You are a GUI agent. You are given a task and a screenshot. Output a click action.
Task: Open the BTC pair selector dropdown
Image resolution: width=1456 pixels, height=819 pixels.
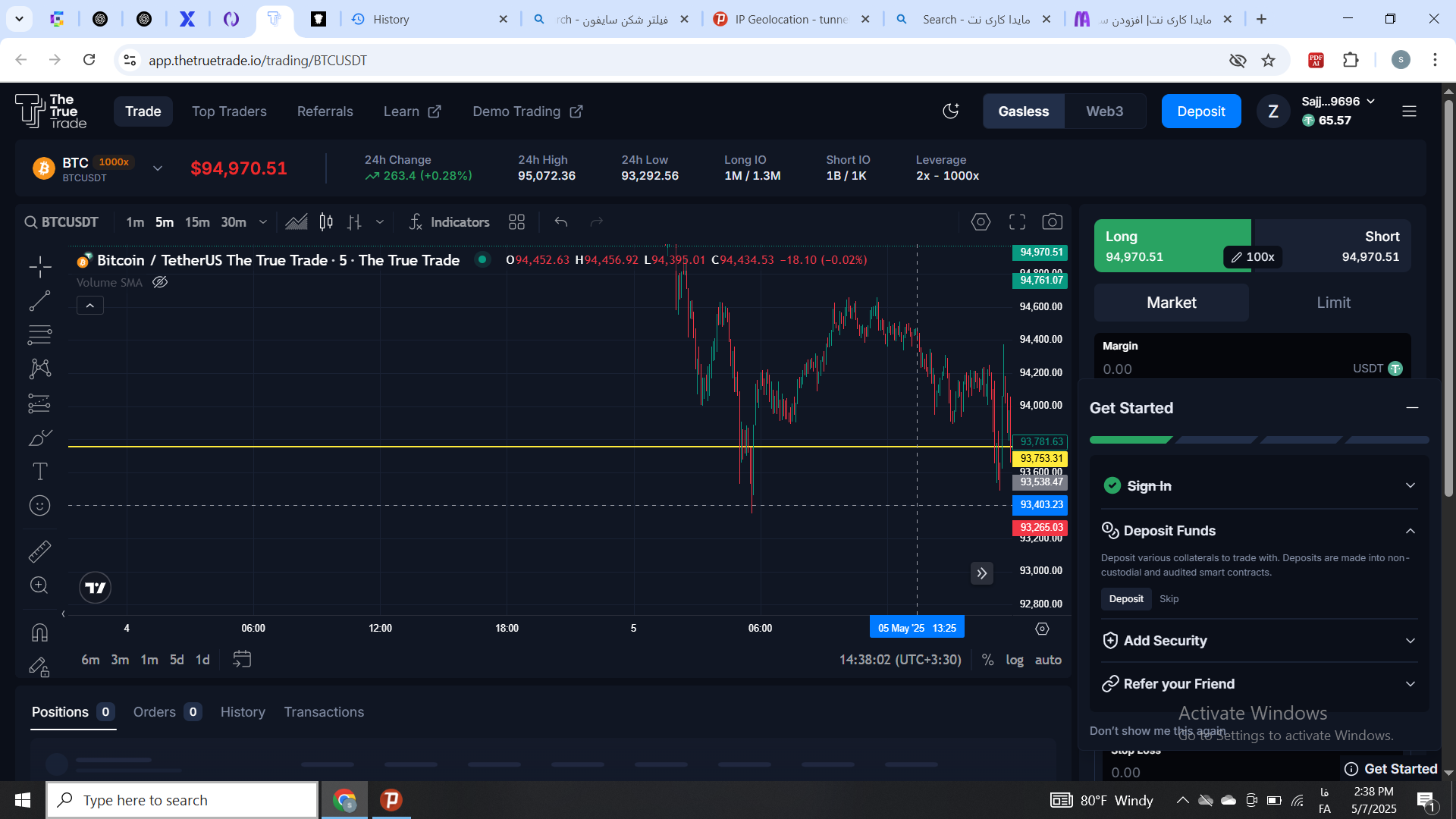coord(158,168)
